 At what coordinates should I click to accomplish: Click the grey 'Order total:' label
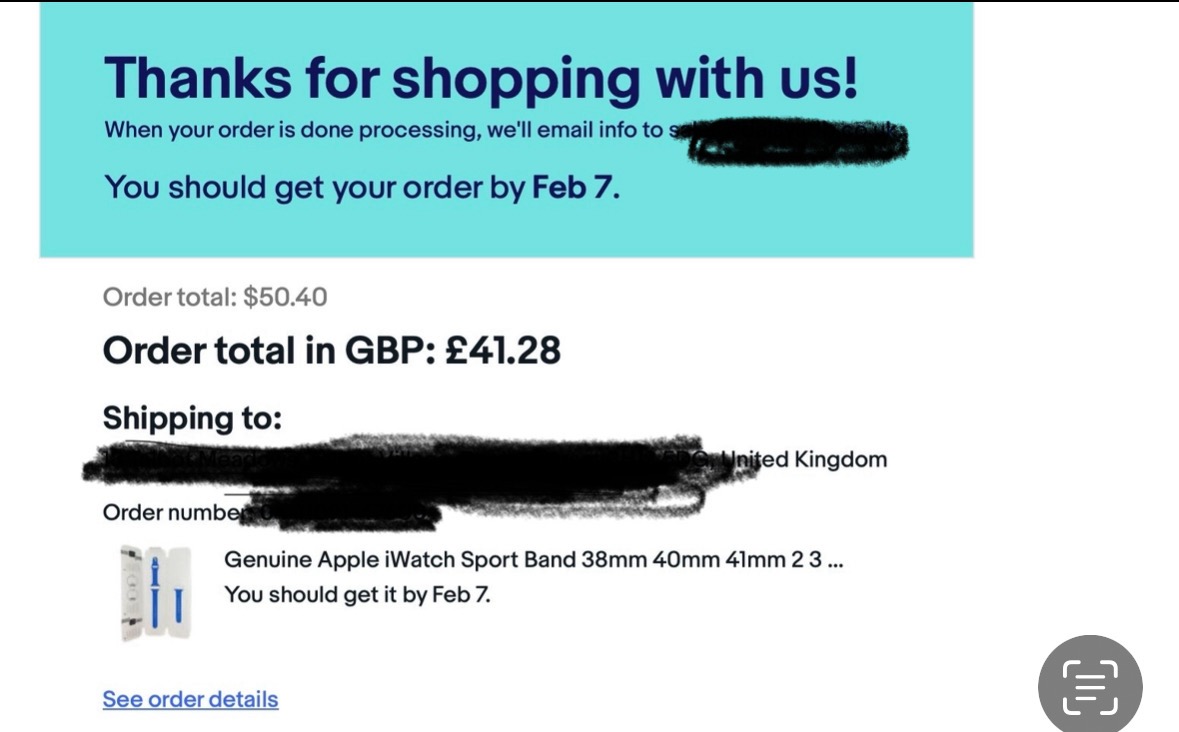coord(170,297)
